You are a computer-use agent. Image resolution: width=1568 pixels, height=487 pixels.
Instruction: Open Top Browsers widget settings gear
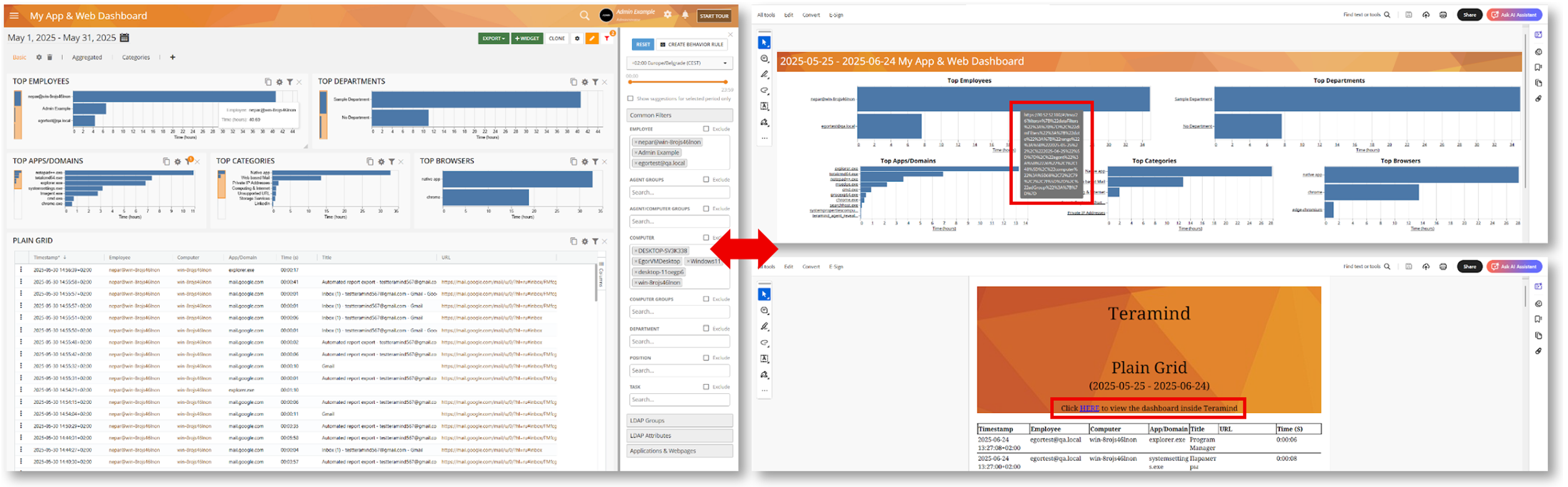[584, 161]
